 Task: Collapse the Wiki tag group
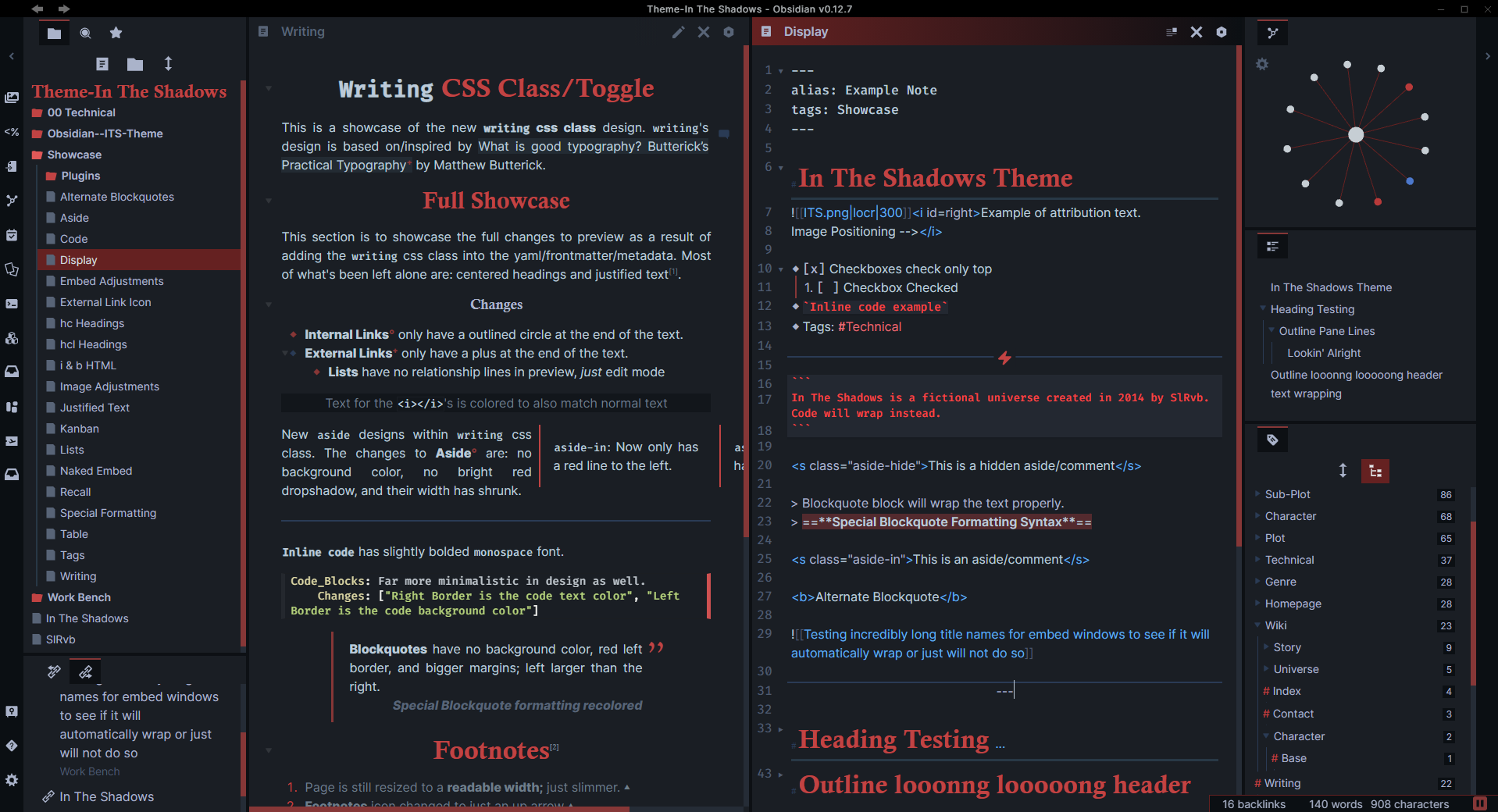pyautogui.click(x=1257, y=625)
